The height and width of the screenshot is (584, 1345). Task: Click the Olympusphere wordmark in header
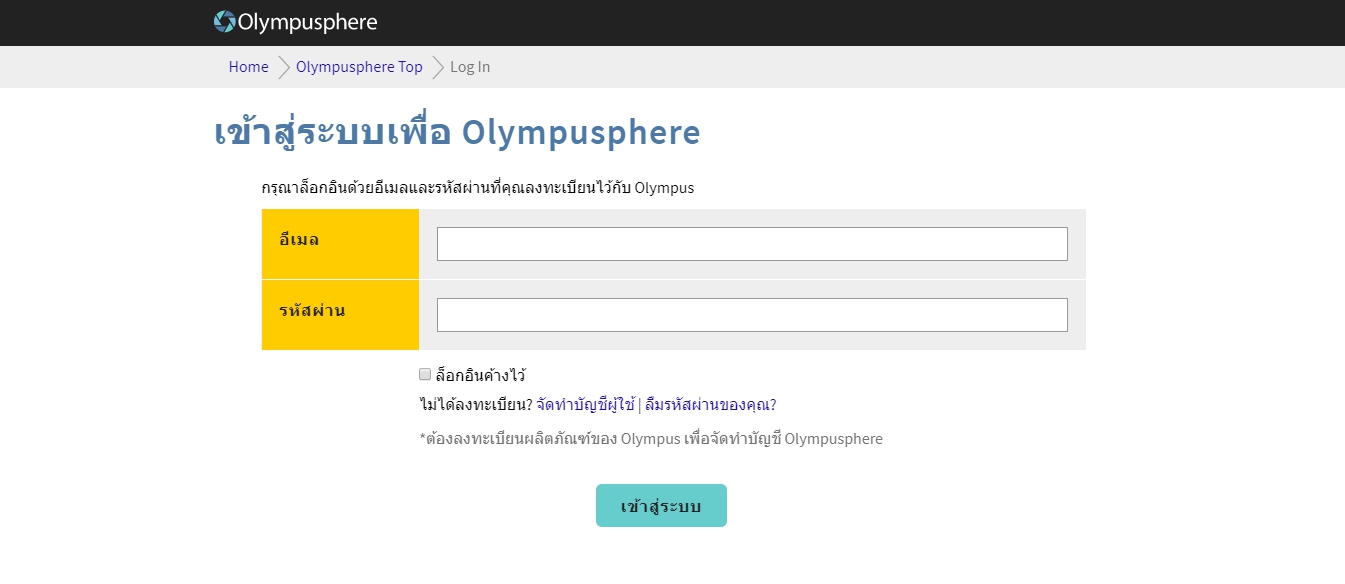click(x=307, y=22)
